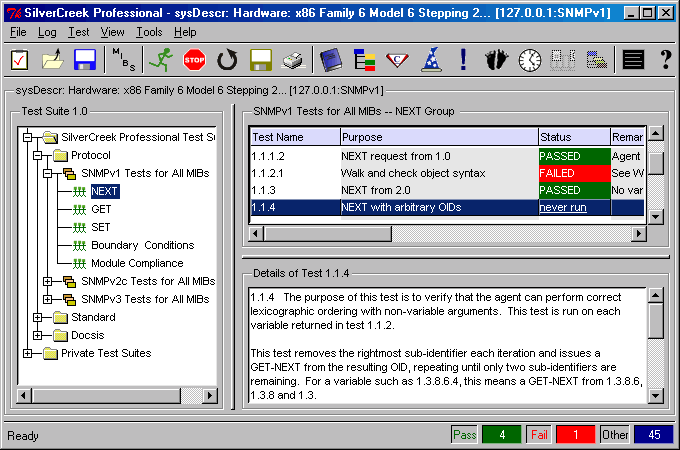Click the checklist clipboard toolbar icon
The width and height of the screenshot is (680, 450).
point(20,60)
